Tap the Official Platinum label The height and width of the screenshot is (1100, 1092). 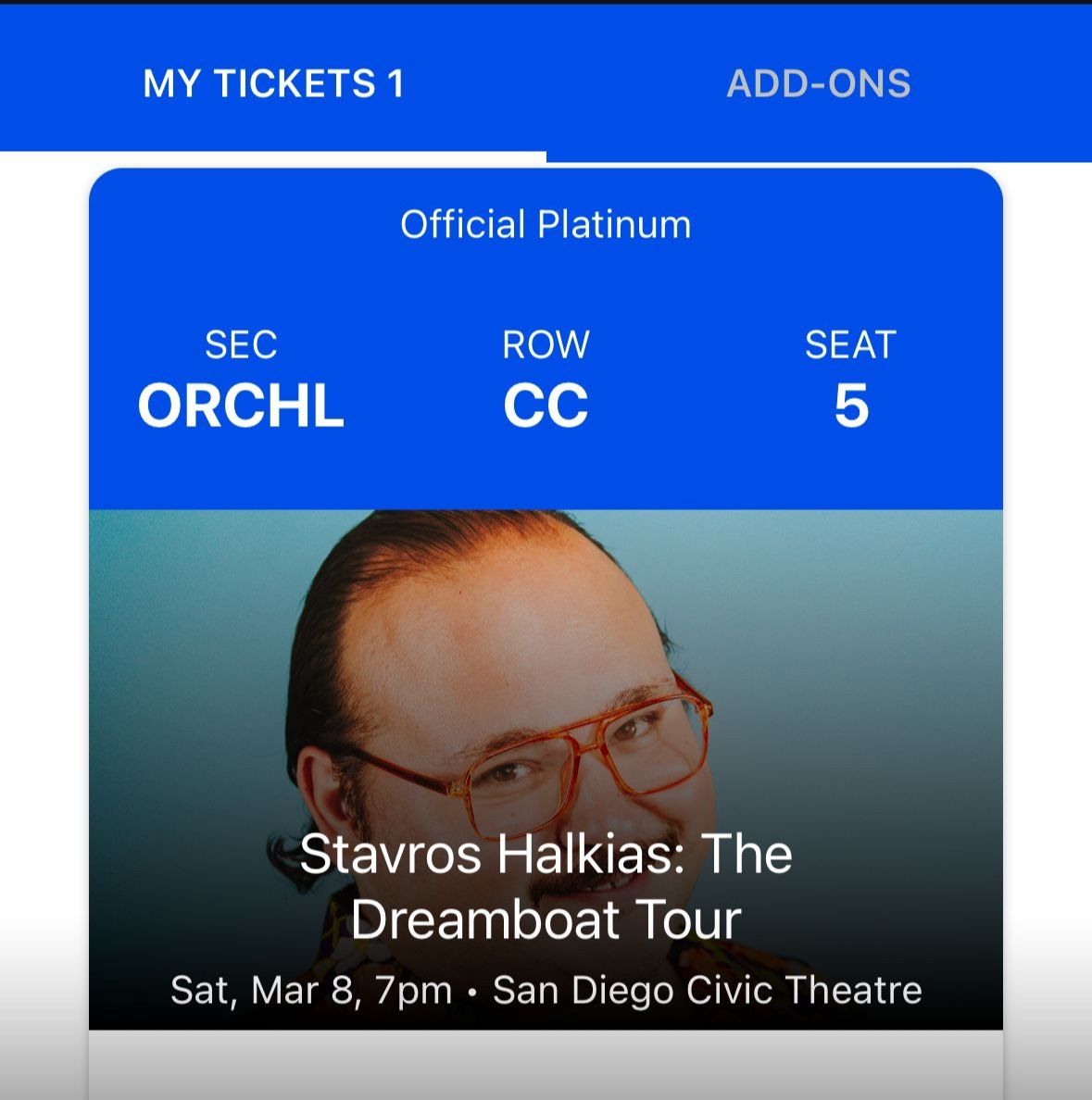546,224
